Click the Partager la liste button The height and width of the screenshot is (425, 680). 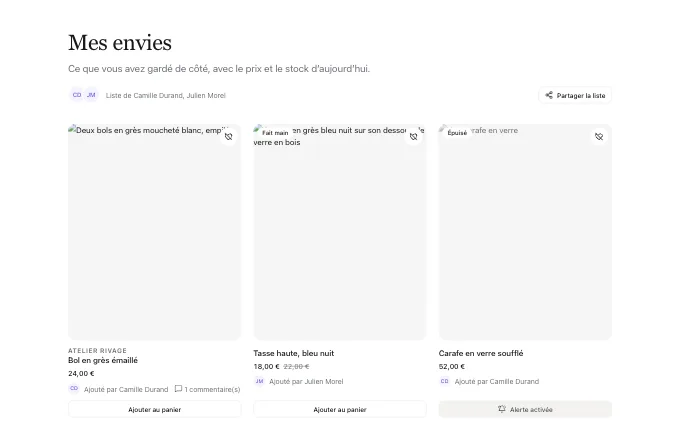pyautogui.click(x=575, y=95)
